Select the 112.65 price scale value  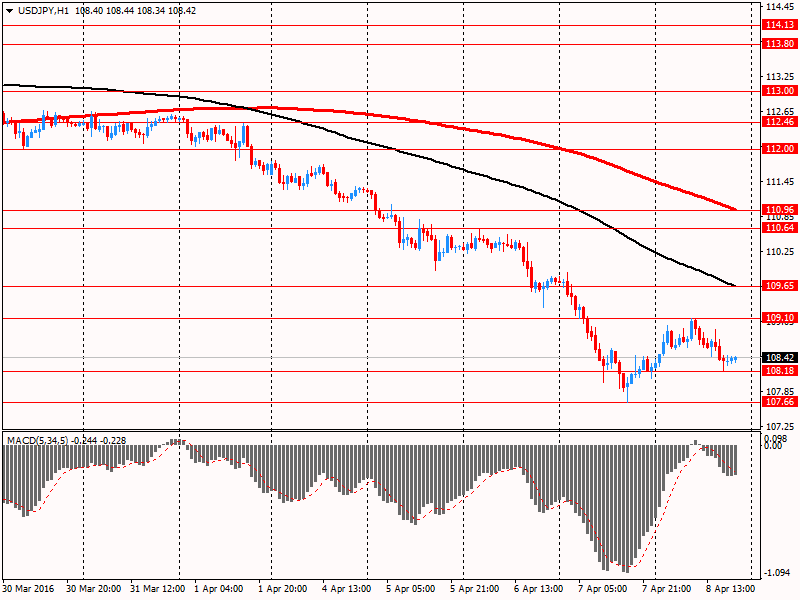[780, 111]
